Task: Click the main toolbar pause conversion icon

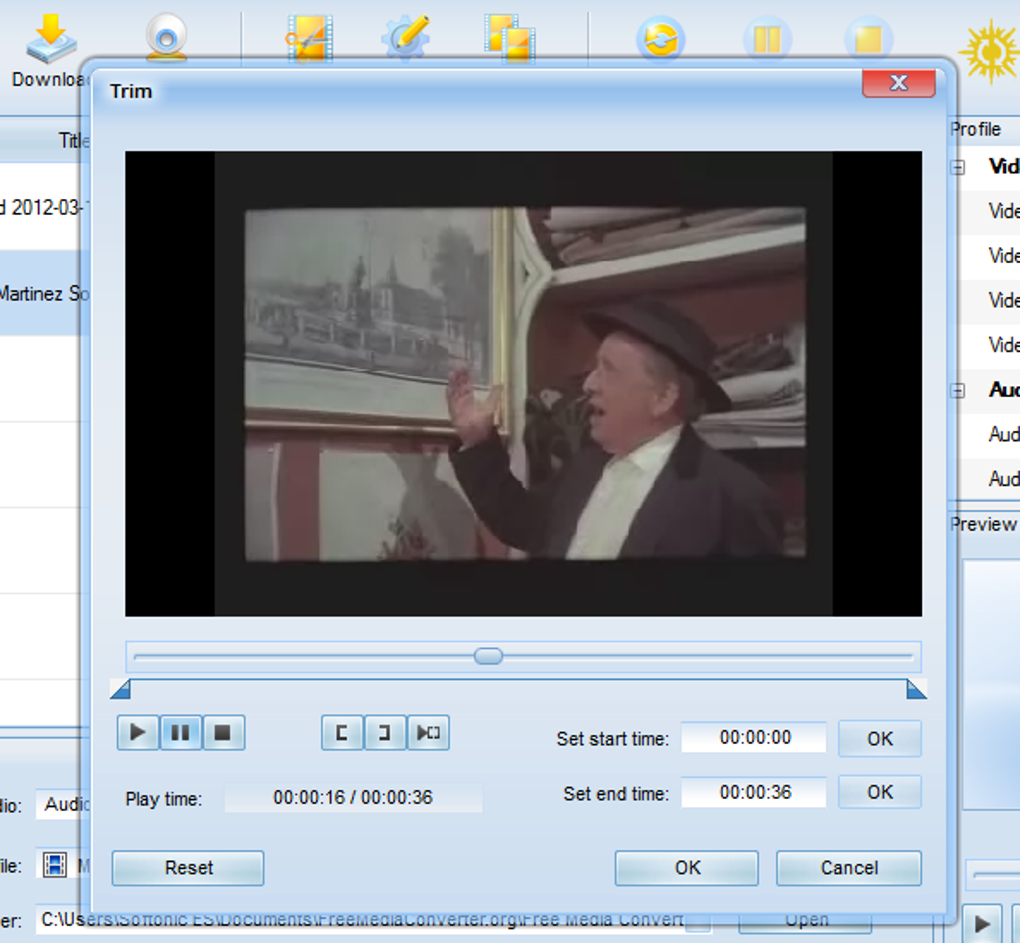Action: pyautogui.click(x=767, y=39)
